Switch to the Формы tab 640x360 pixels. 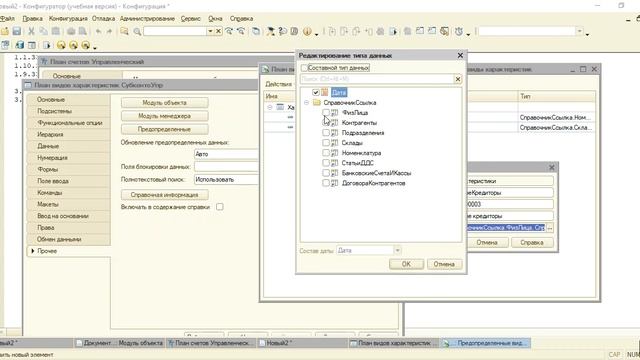coord(69,169)
